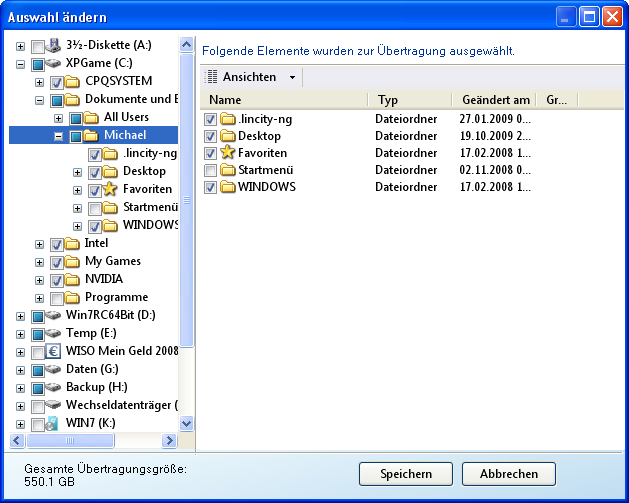
Task: Expand the Win7RC64Bit (D:) drive node
Action: click(20, 316)
